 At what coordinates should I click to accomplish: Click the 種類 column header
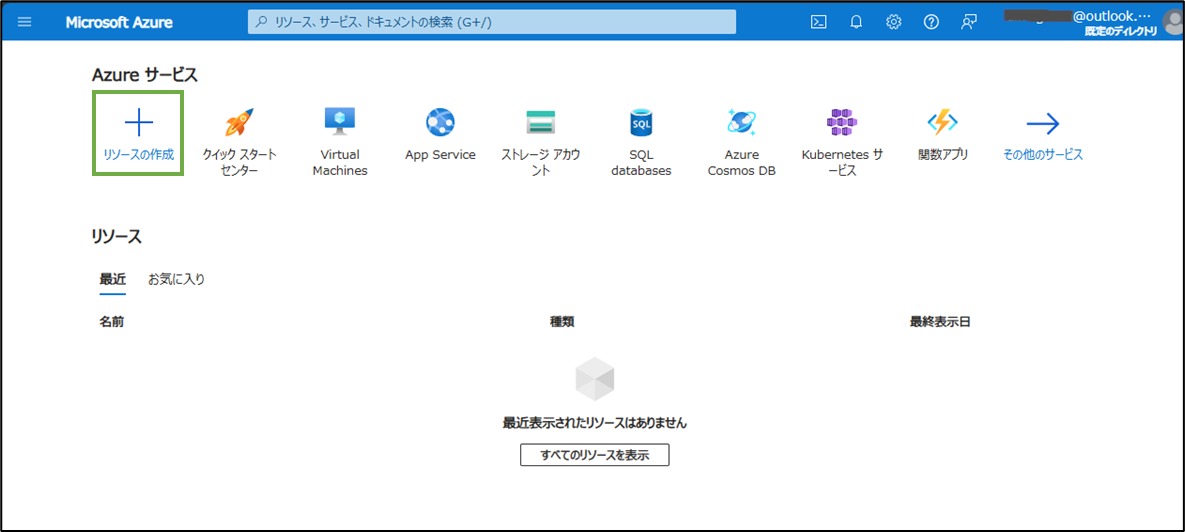click(562, 322)
